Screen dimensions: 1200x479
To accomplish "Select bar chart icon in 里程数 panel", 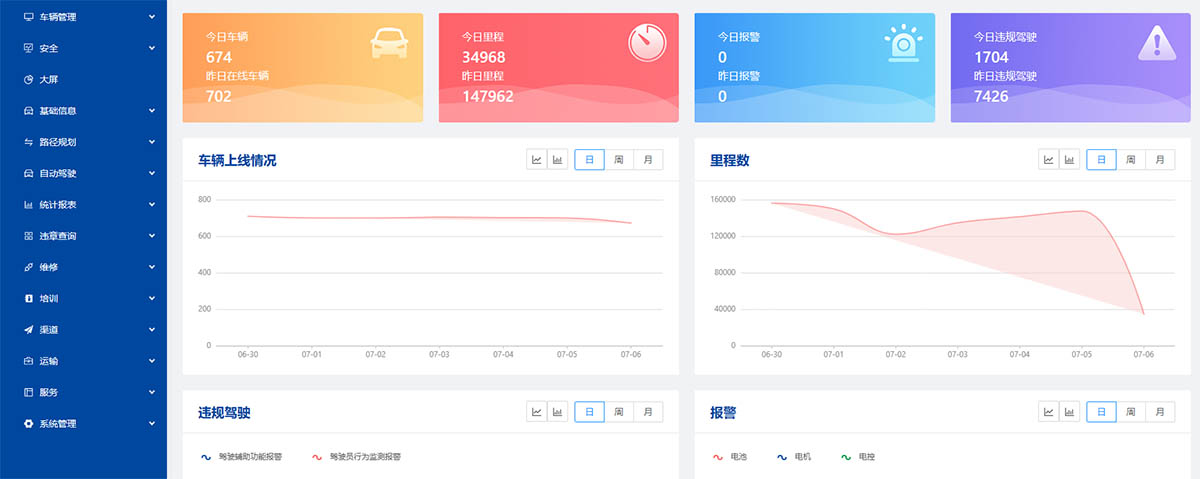I will coord(1070,160).
